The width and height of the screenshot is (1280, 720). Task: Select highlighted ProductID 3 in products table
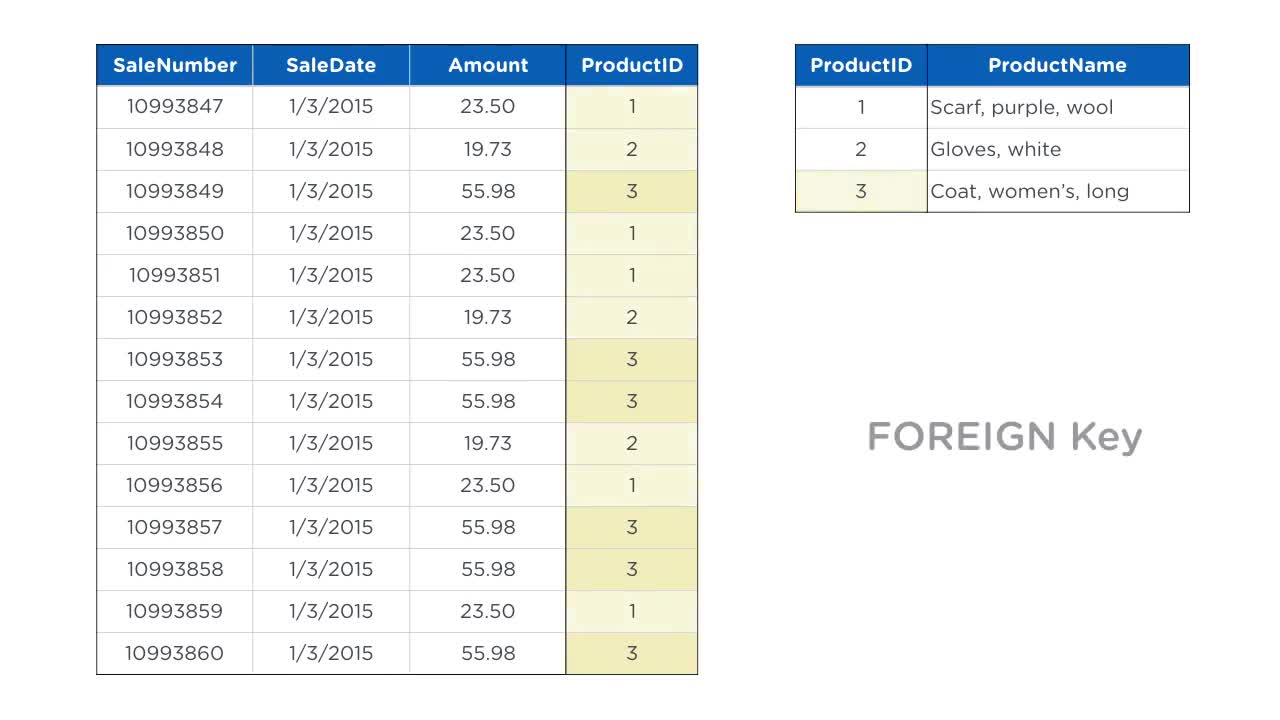(861, 191)
